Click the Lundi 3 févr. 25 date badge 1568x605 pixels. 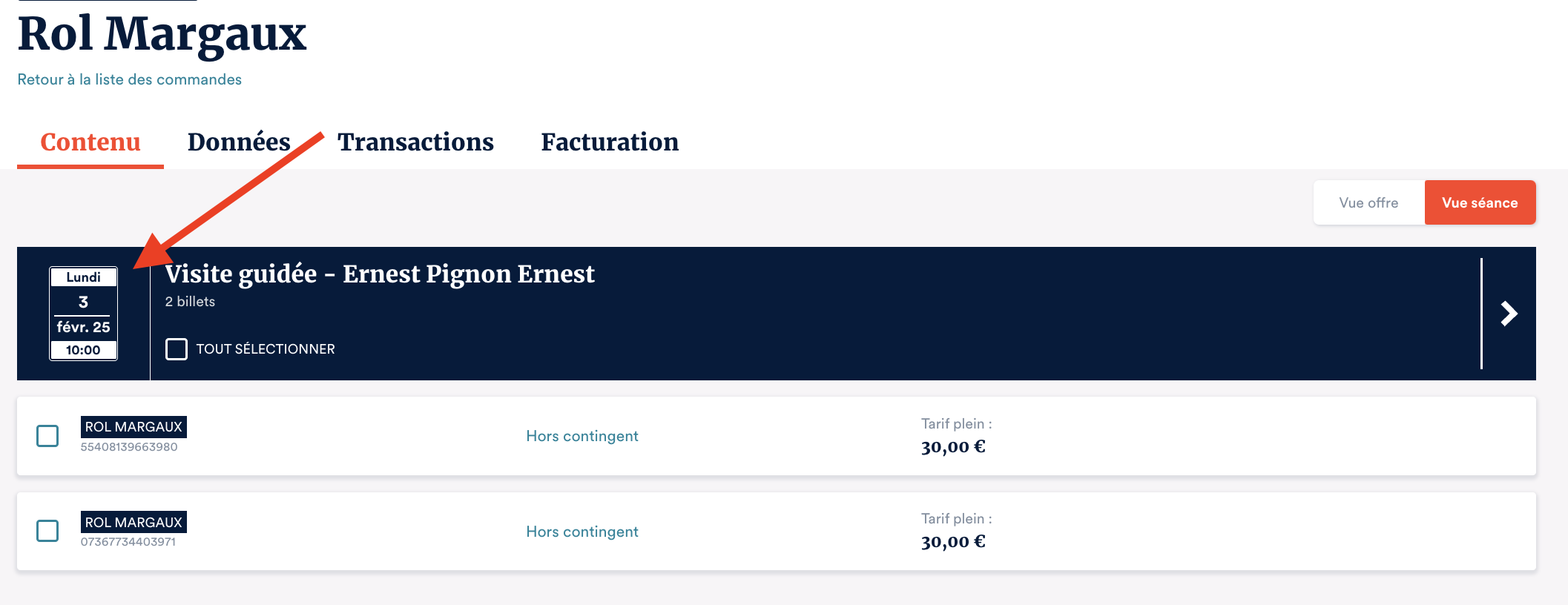tap(83, 314)
